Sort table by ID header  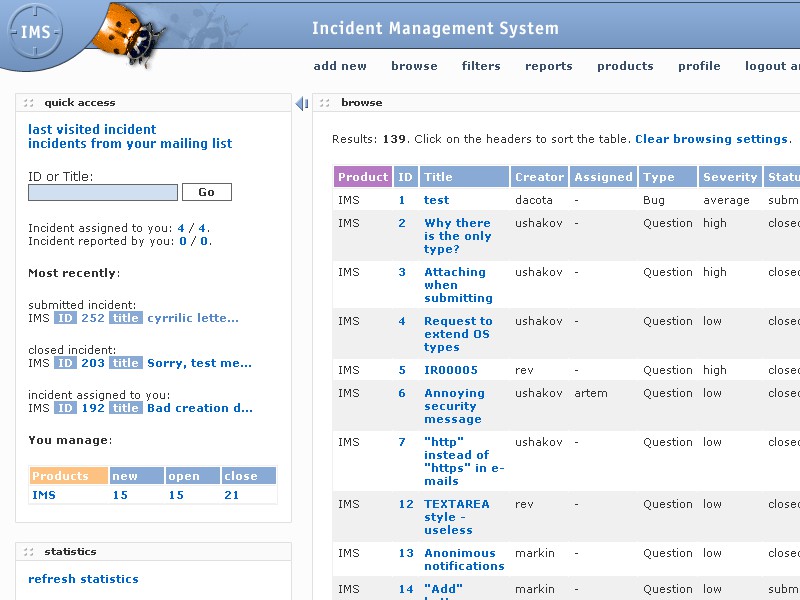[406, 177]
